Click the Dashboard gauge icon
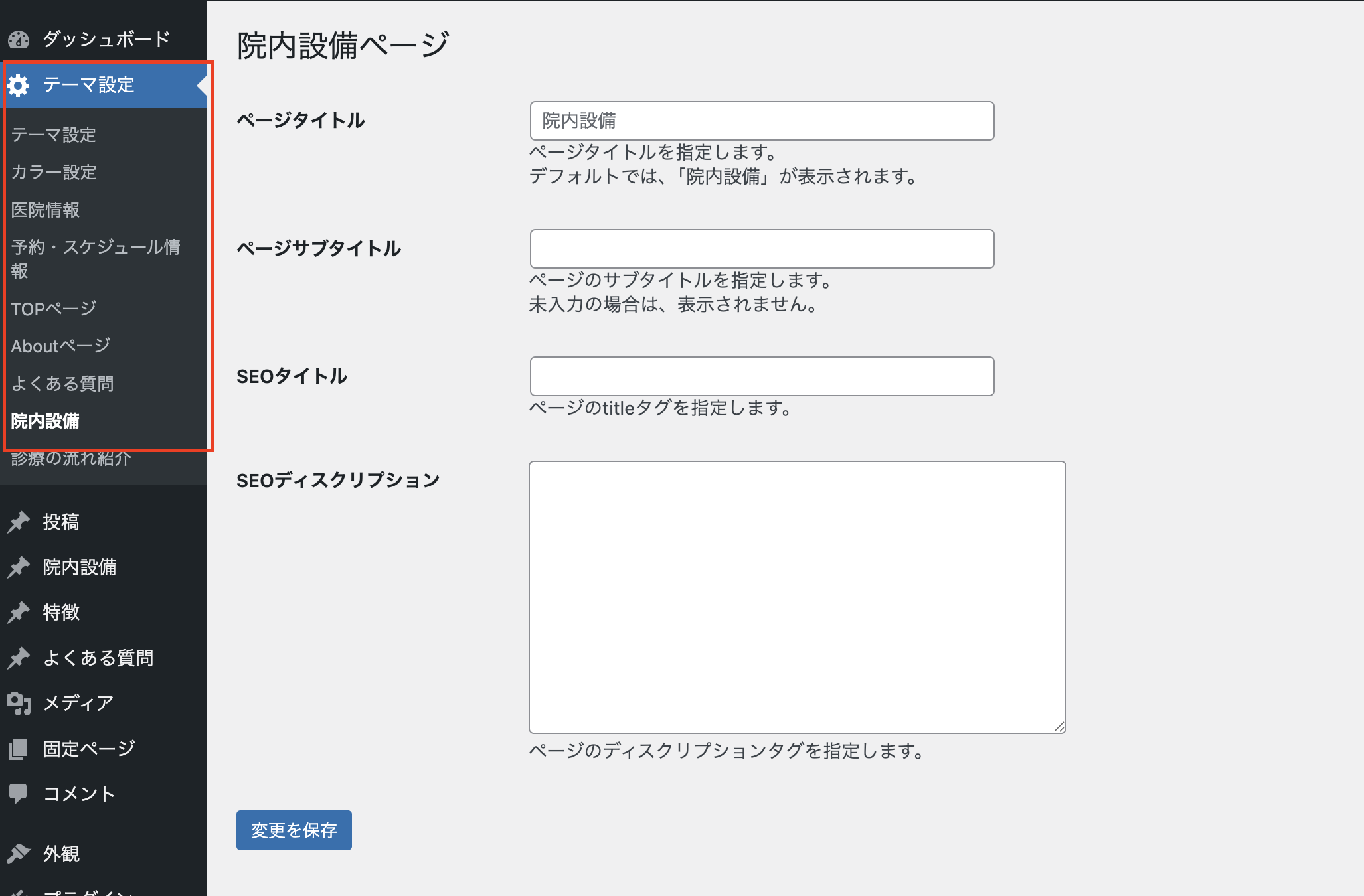The width and height of the screenshot is (1364, 896). (x=19, y=40)
